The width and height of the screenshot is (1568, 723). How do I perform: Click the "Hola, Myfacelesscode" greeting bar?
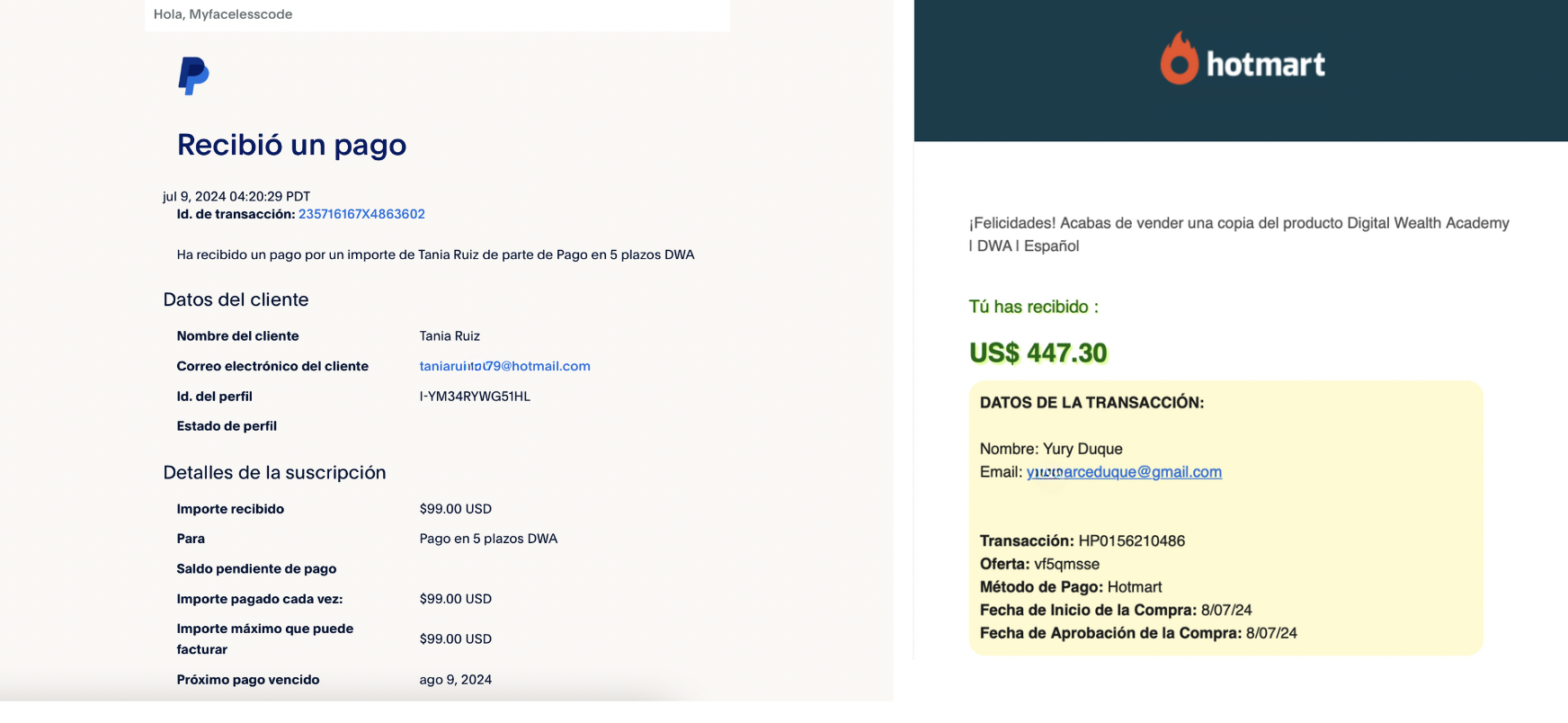223,14
